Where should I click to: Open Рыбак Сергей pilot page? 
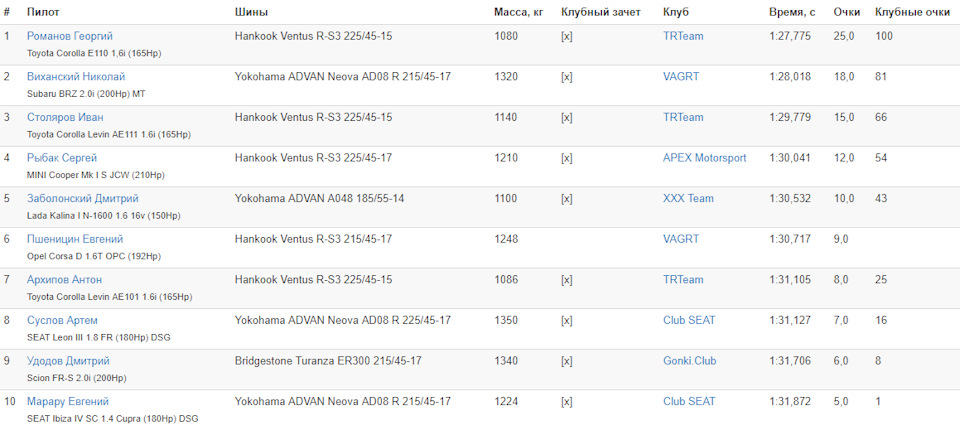(62, 158)
